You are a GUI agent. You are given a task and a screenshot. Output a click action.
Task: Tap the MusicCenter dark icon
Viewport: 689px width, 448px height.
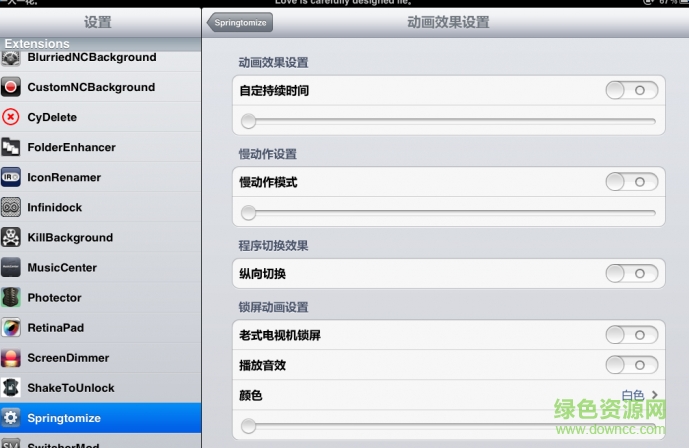[x=11, y=267]
